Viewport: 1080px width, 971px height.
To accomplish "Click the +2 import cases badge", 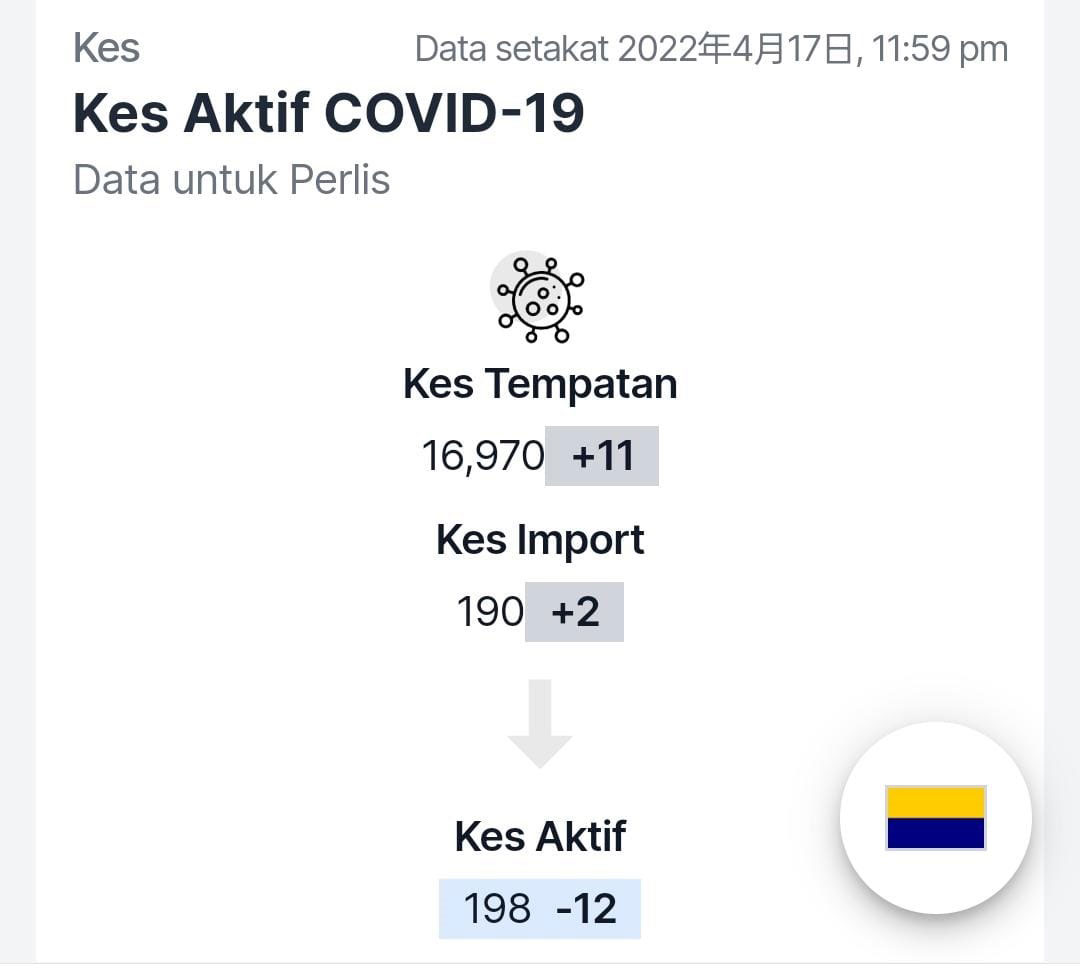I will coord(574,612).
